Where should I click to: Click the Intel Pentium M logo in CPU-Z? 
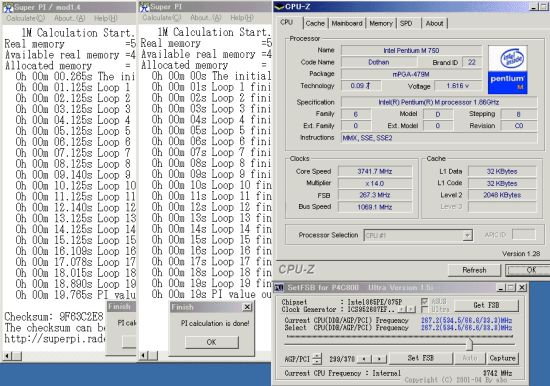click(x=508, y=70)
